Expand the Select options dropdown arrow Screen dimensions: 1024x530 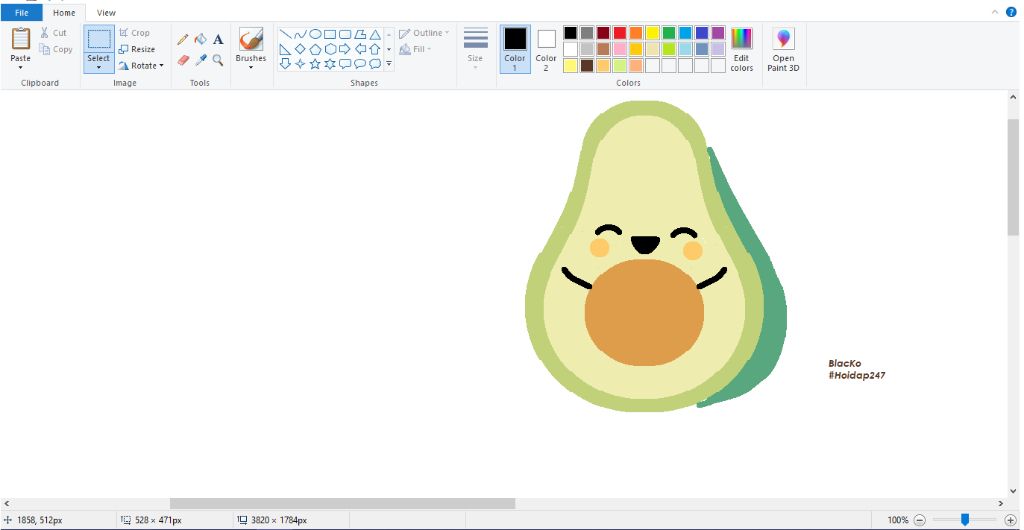pos(99,67)
